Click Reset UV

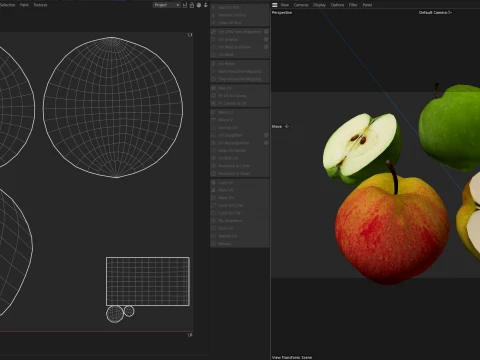(239, 198)
